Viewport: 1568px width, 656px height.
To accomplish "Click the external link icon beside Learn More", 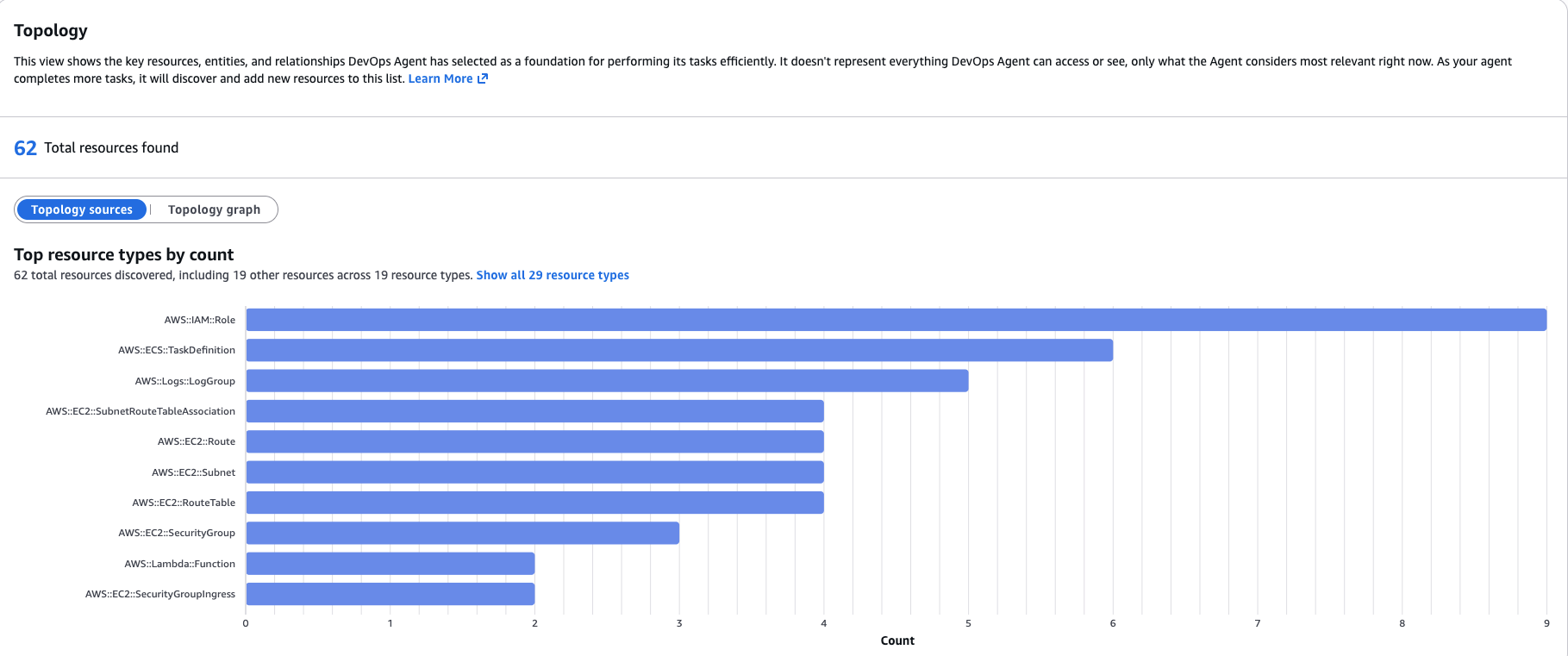I will coord(483,78).
